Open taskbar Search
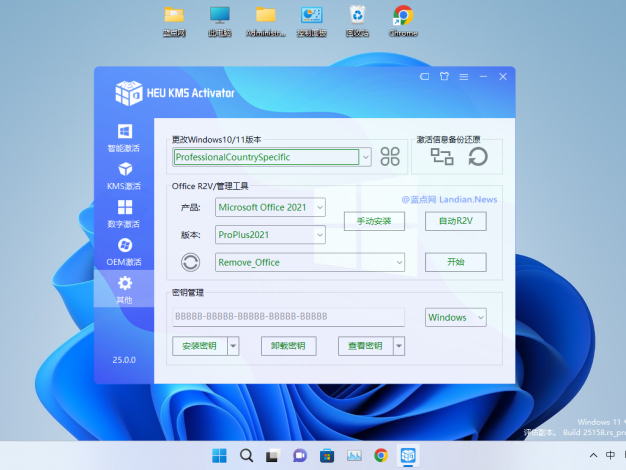The image size is (626, 470). (246, 456)
